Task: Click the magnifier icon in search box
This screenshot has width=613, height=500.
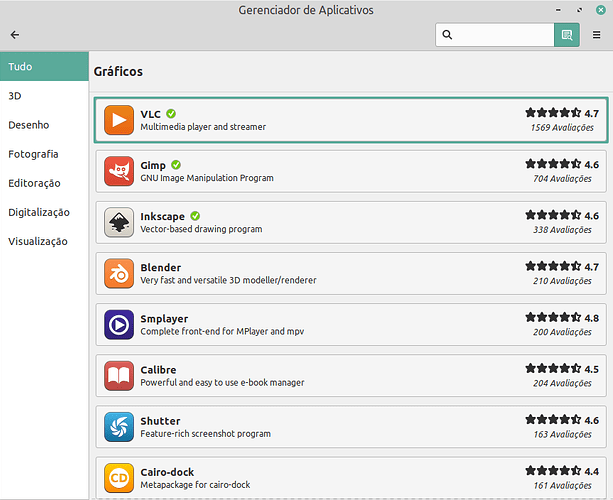Action: point(447,35)
